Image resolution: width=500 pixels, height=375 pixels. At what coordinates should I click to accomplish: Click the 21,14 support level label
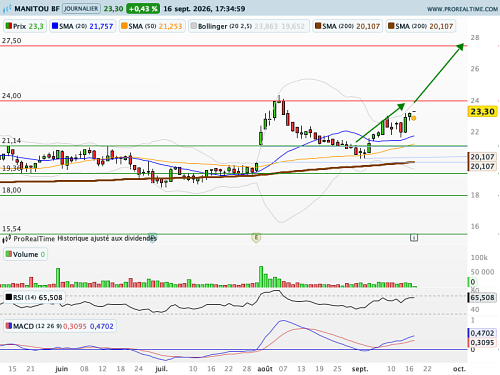[x=12, y=141]
